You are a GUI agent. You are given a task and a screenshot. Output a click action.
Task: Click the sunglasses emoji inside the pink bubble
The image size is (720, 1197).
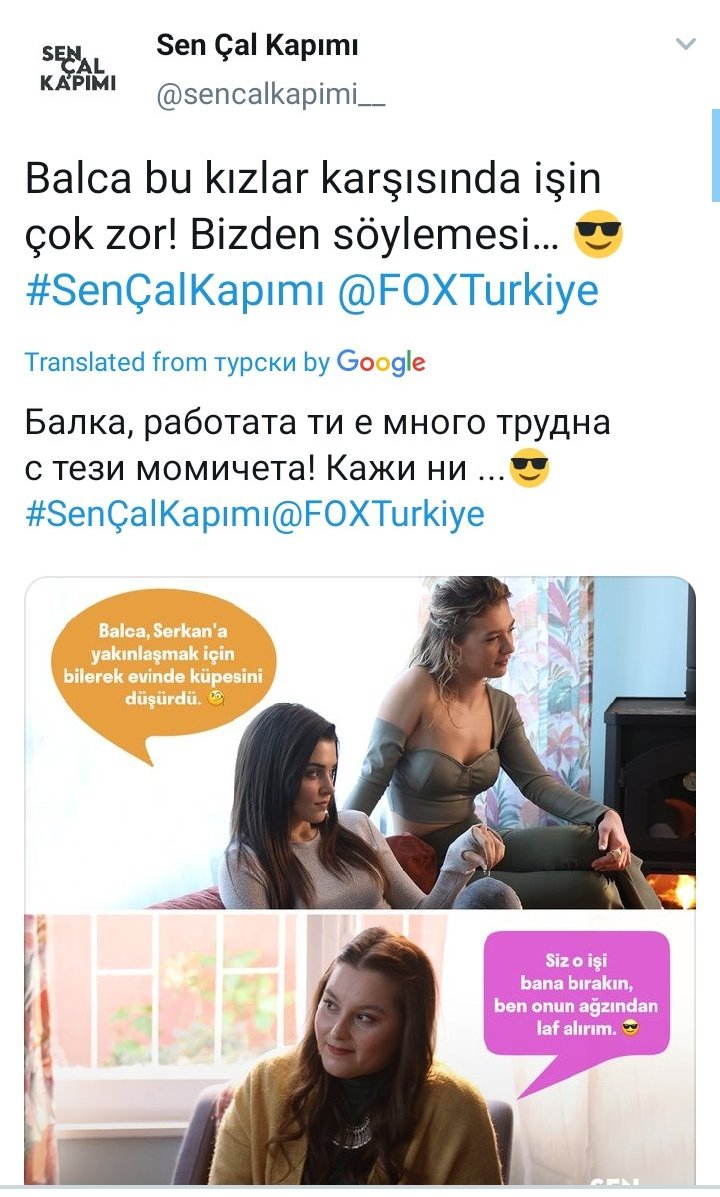630,1028
